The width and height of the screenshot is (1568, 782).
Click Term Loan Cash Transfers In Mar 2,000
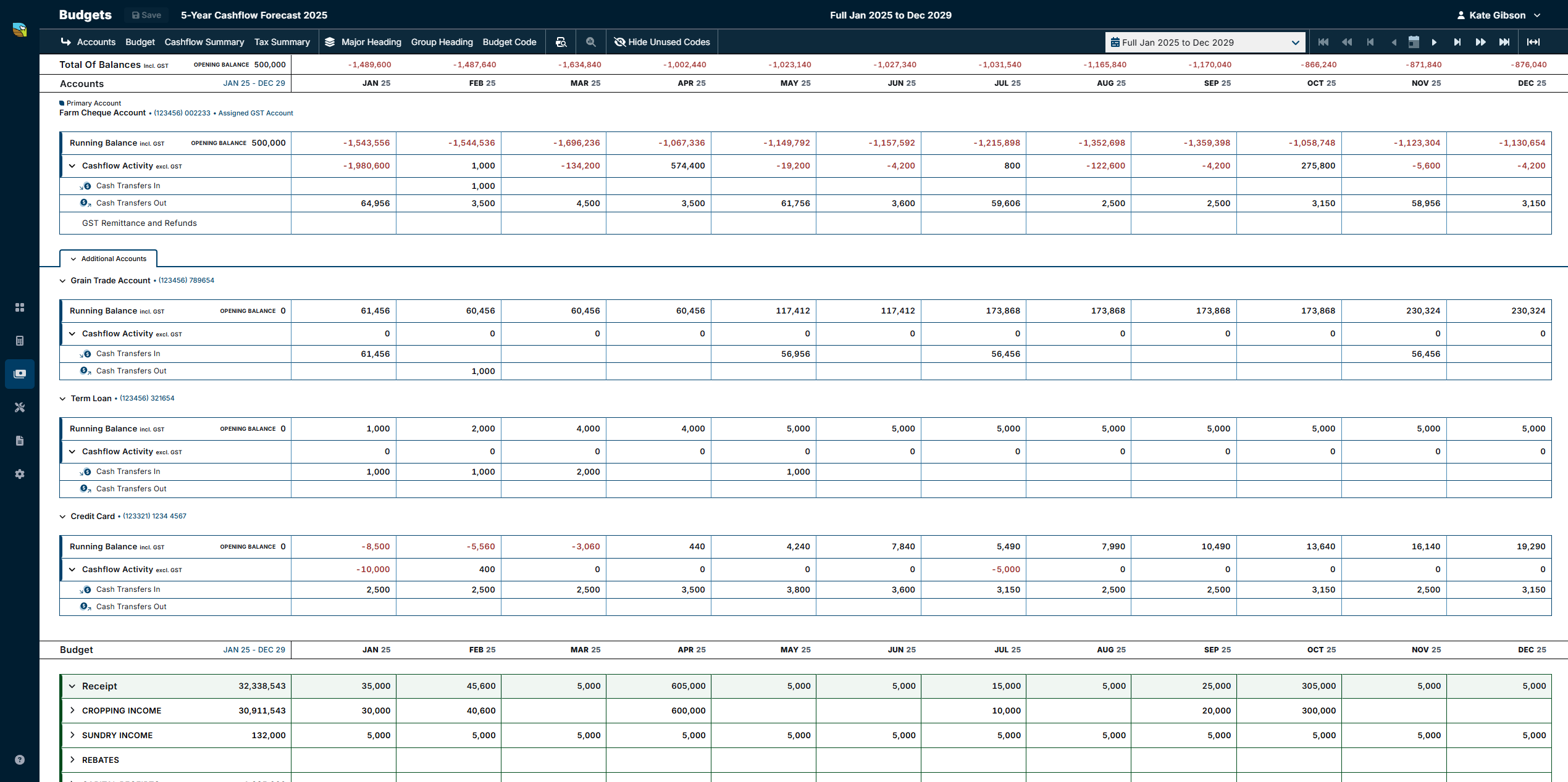point(589,472)
